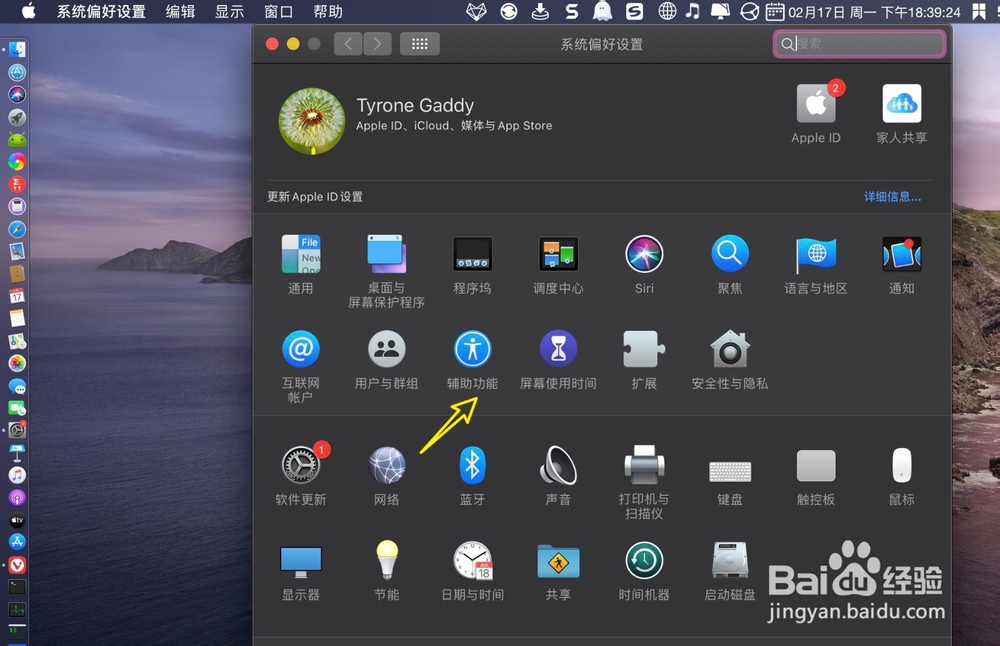This screenshot has width=1000, height=646.
Task: Open 辅助功能 (Accessibility) preferences
Action: [472, 350]
